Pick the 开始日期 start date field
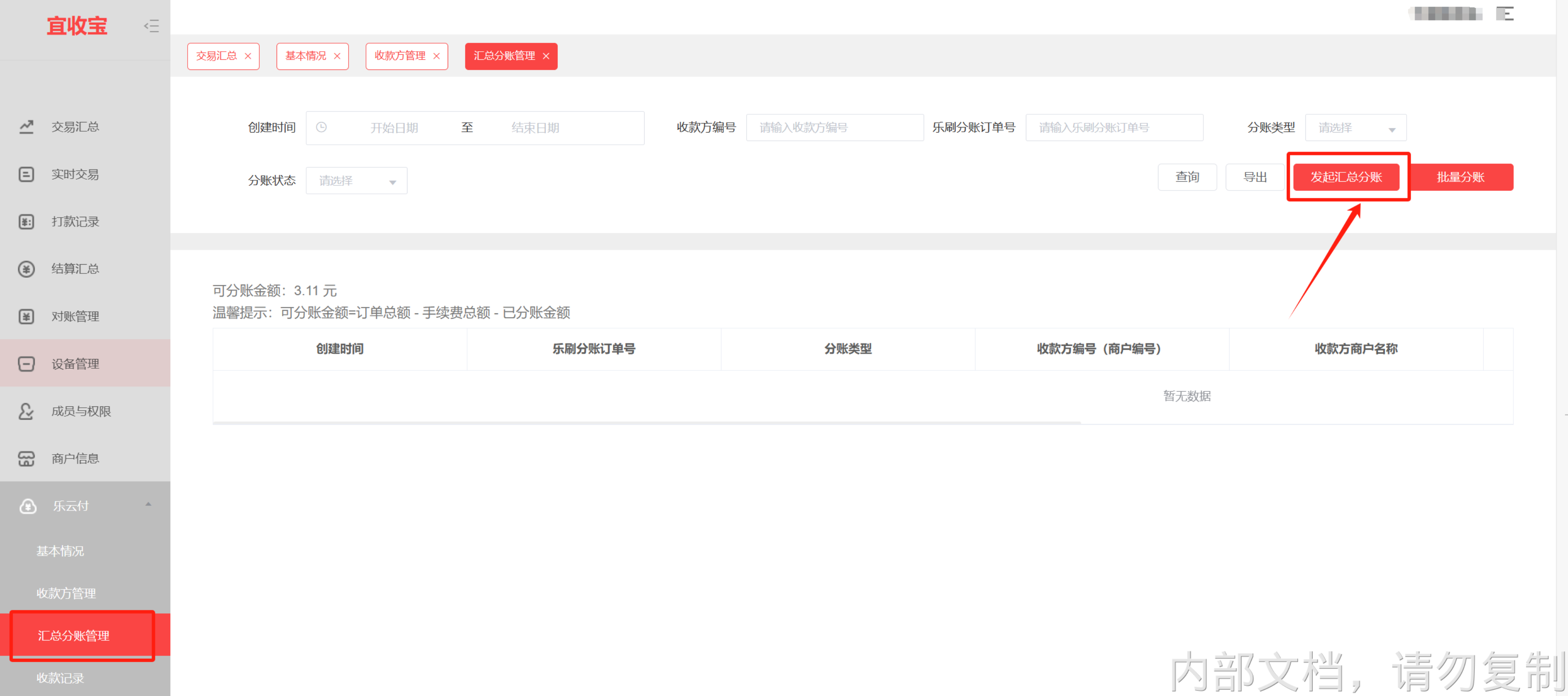This screenshot has height=696, width=1568. (x=394, y=128)
